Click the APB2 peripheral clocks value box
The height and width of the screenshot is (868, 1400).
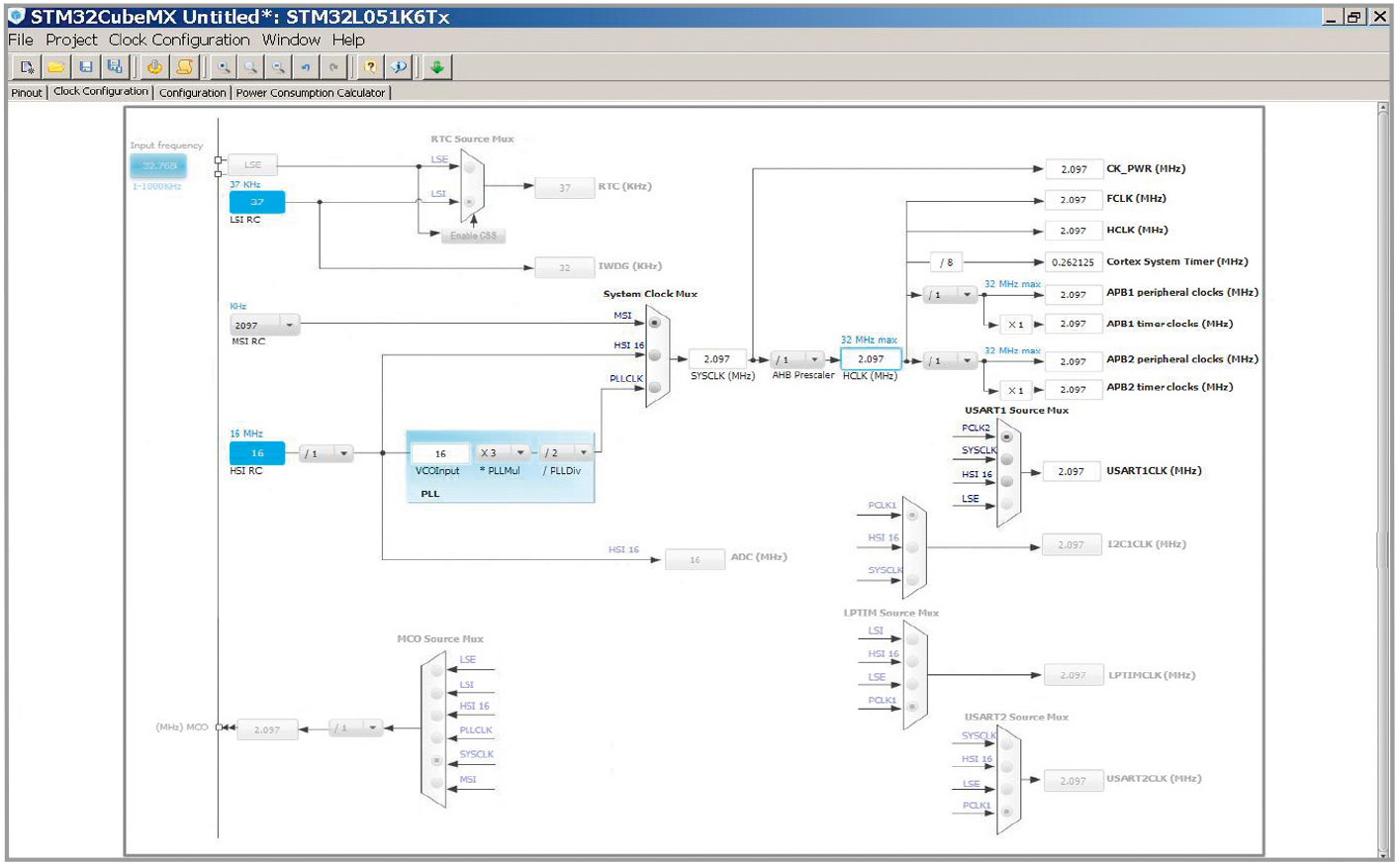1074,361
